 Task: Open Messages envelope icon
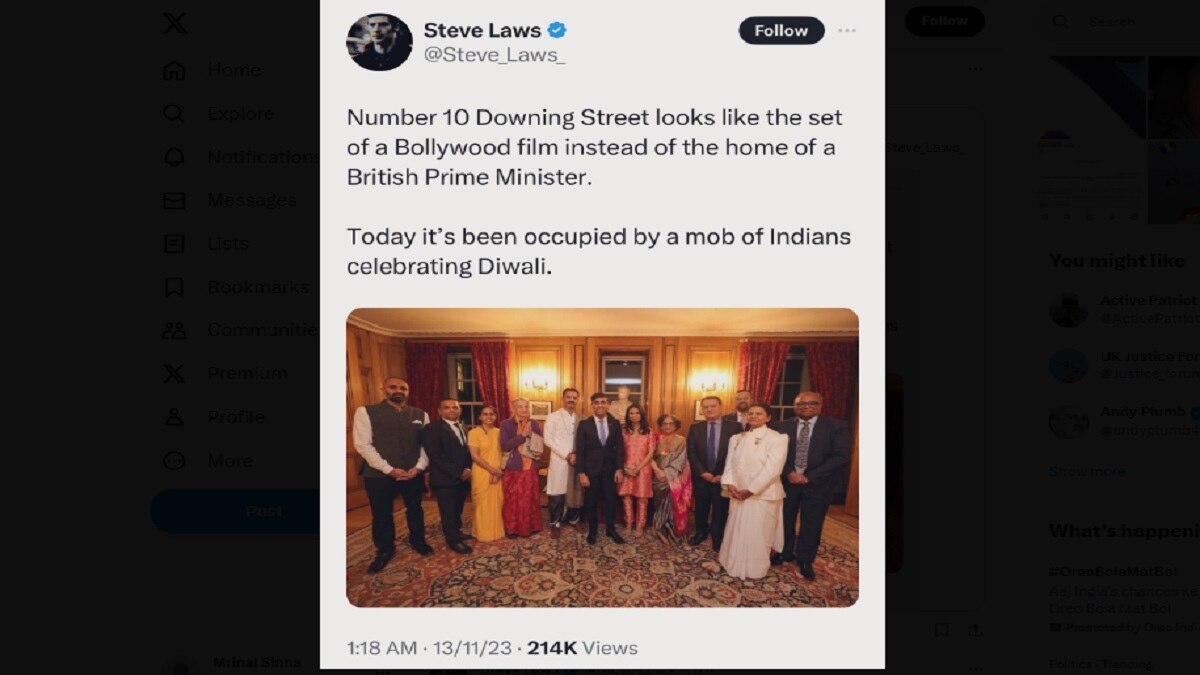pyautogui.click(x=174, y=200)
